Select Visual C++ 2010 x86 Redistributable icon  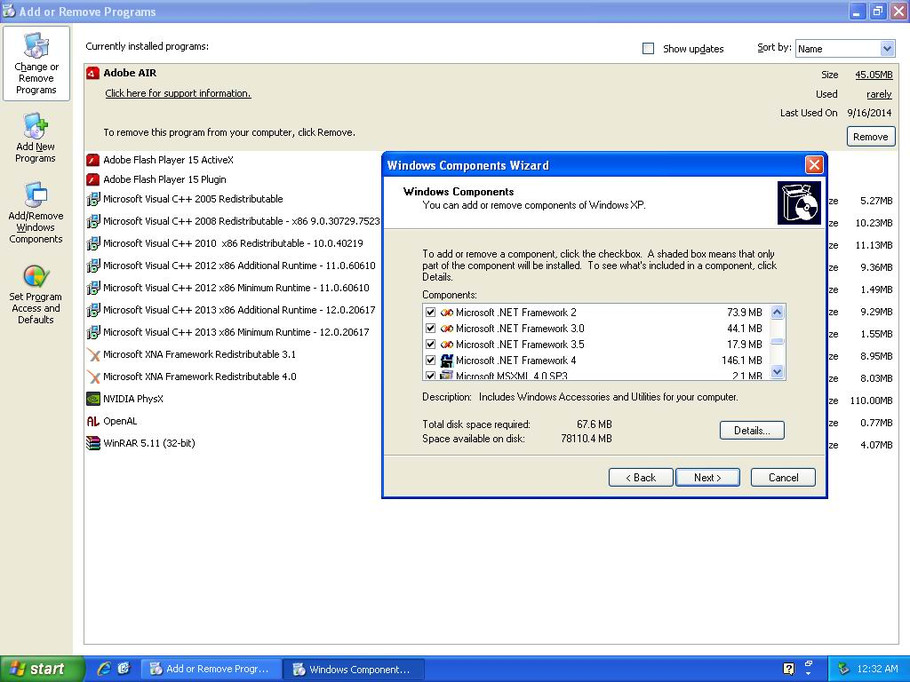93,244
